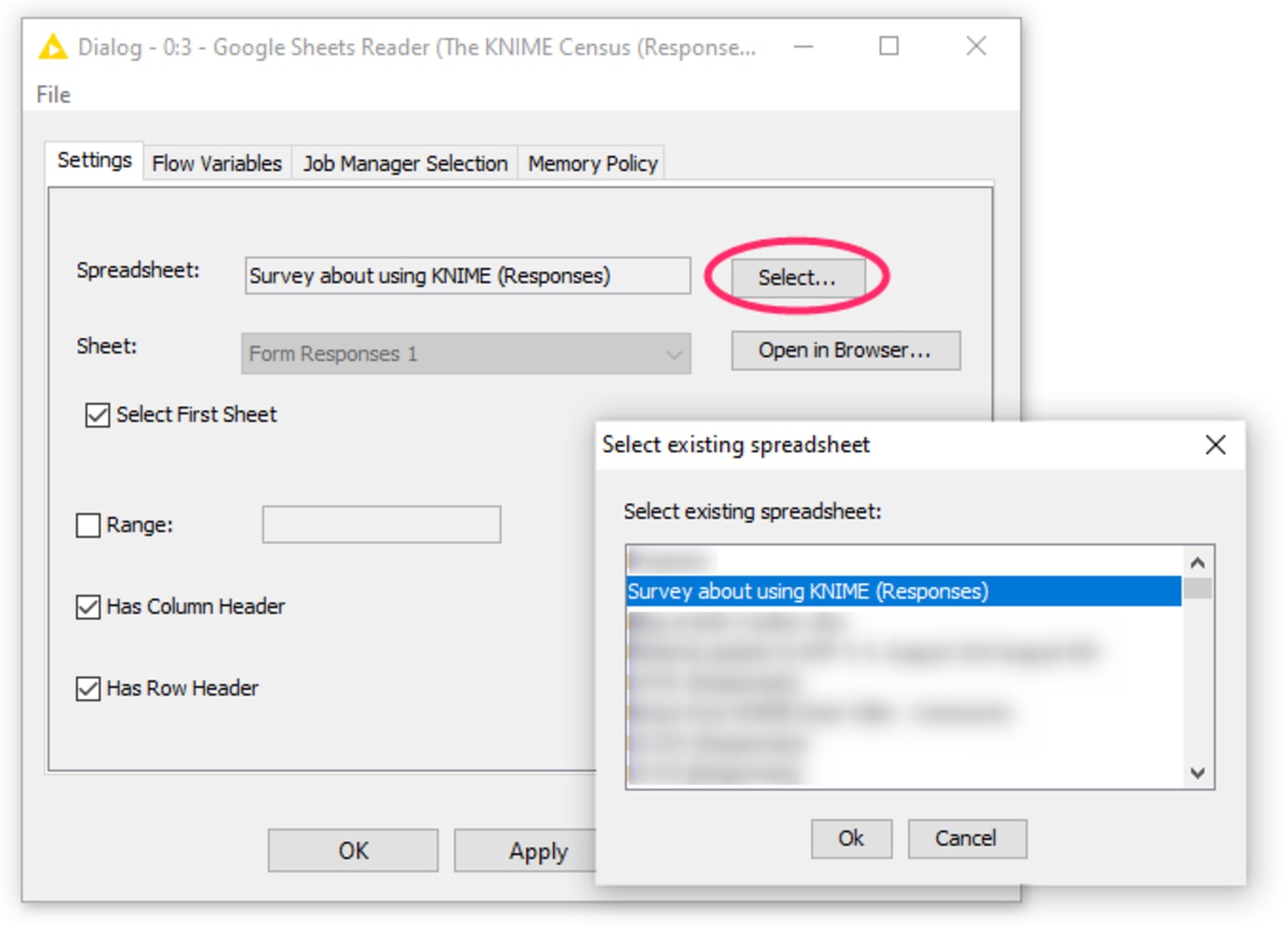Click the spreadsheet list scrollbar thumb
Screen dimensions: 1288x935
(x=1197, y=588)
